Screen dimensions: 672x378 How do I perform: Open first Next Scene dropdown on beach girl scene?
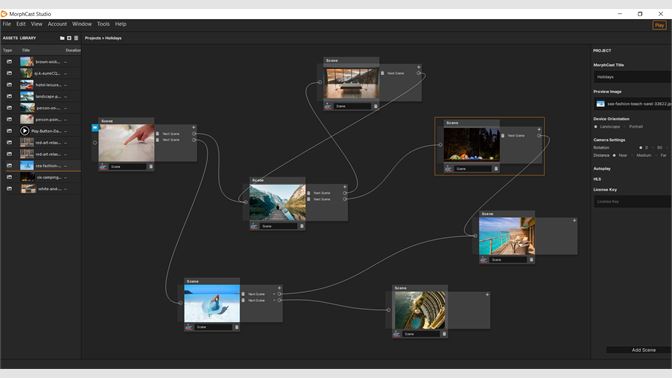(274, 294)
